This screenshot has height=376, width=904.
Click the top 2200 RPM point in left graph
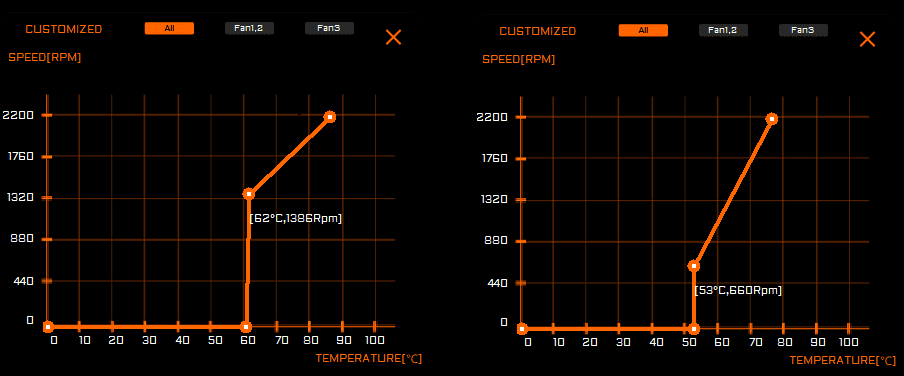click(x=329, y=117)
